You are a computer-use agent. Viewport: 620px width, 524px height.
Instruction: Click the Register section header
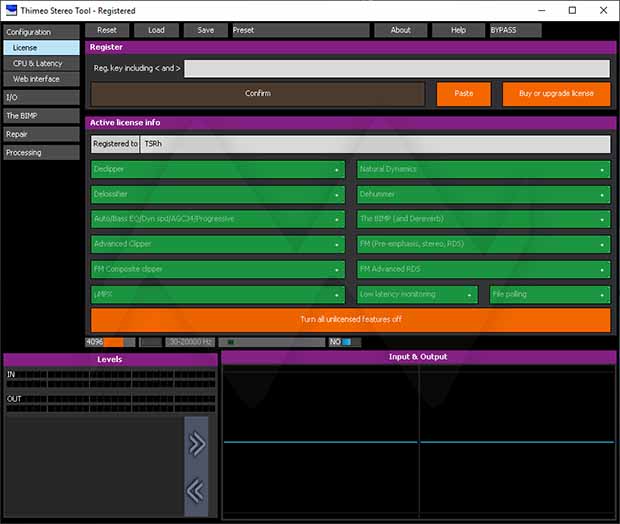(x=351, y=47)
